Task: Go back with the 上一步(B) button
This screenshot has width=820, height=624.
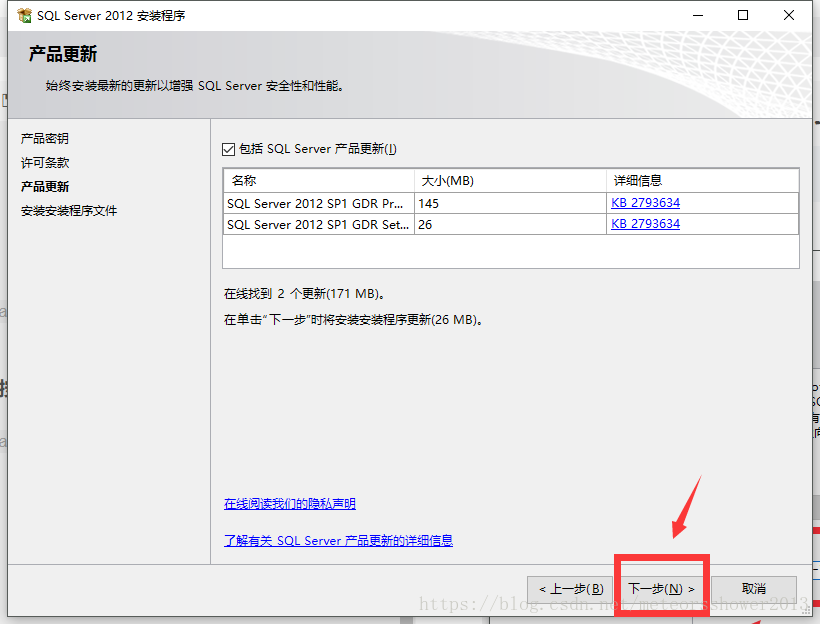Action: [x=570, y=589]
